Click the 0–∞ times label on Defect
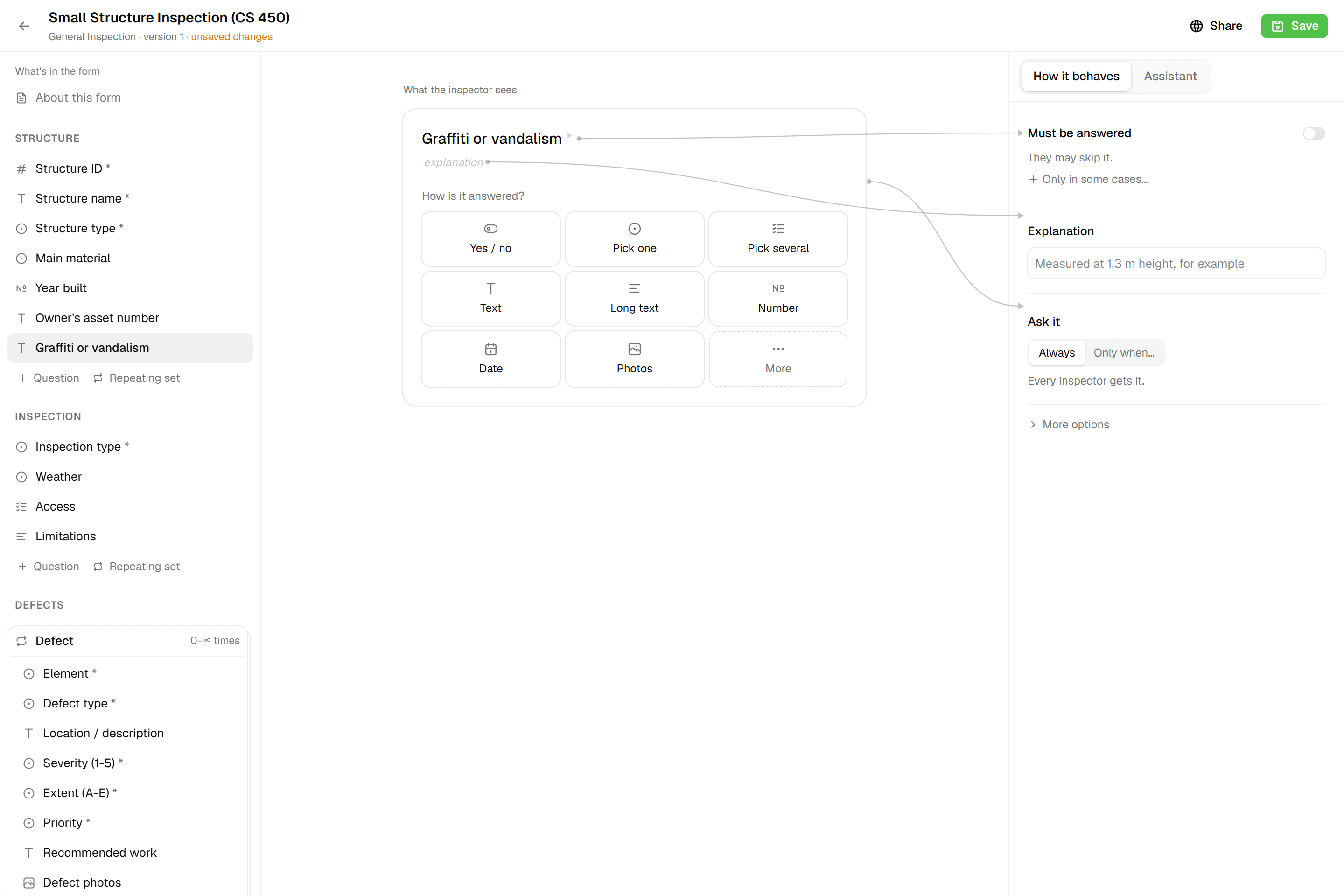 [215, 641]
